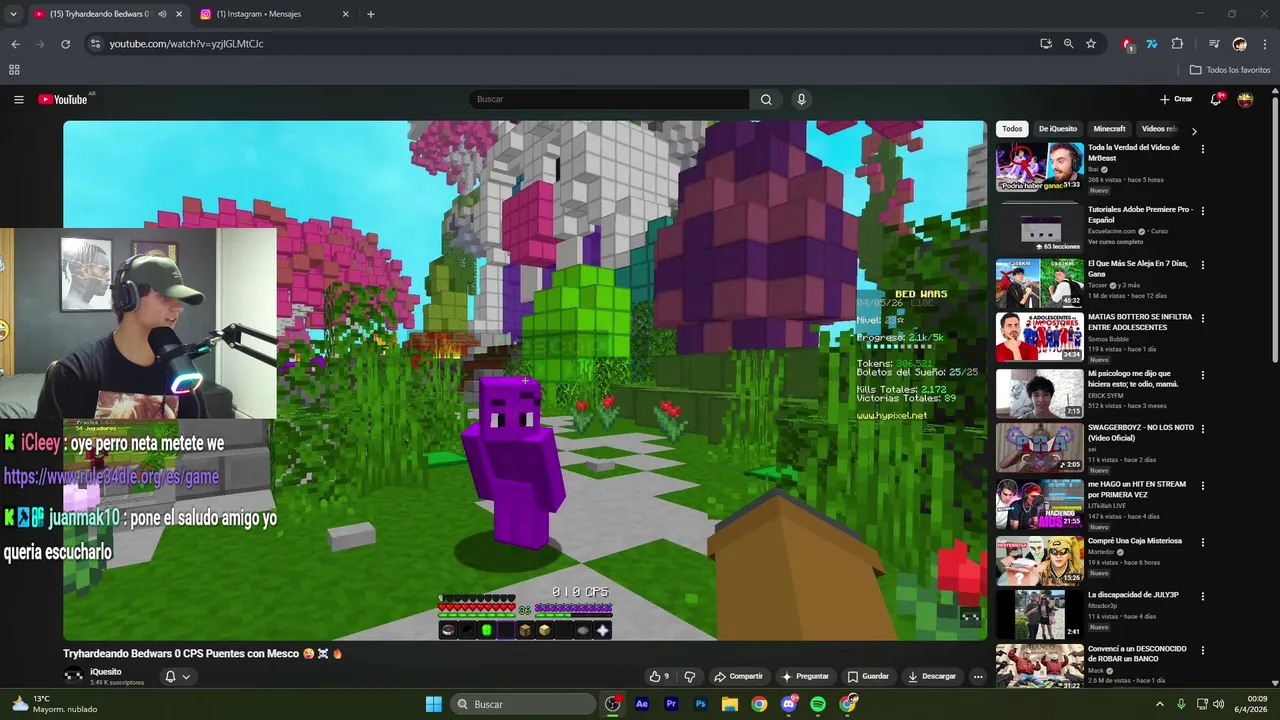Open thumbnail of 'El Que Más Se Aleja En 7 Días'
This screenshot has height=720, width=1280.
tap(1039, 283)
